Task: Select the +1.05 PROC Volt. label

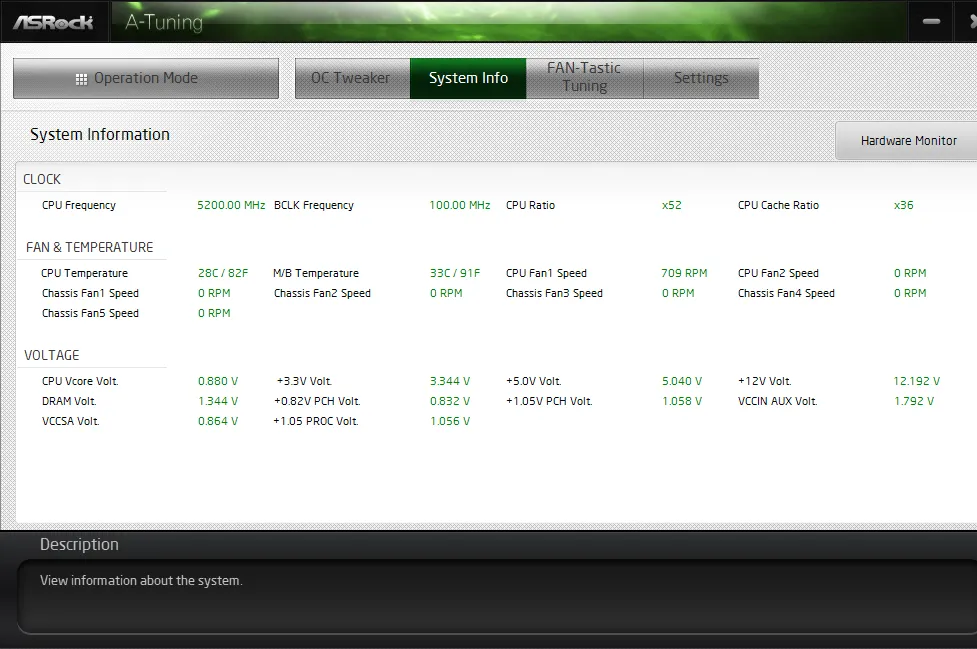Action: point(316,421)
